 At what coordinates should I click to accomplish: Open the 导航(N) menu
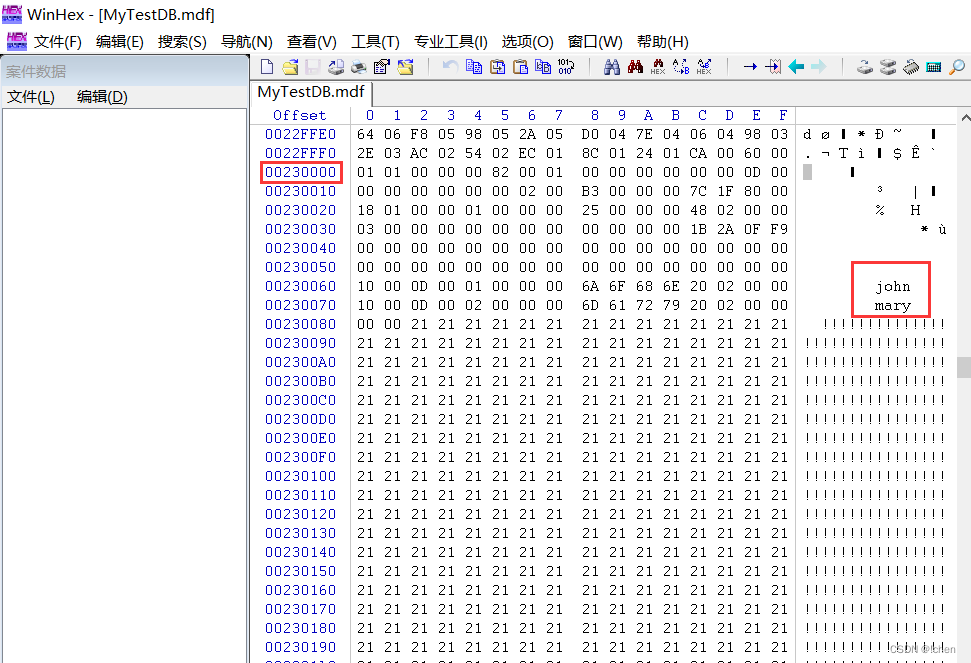tap(246, 41)
